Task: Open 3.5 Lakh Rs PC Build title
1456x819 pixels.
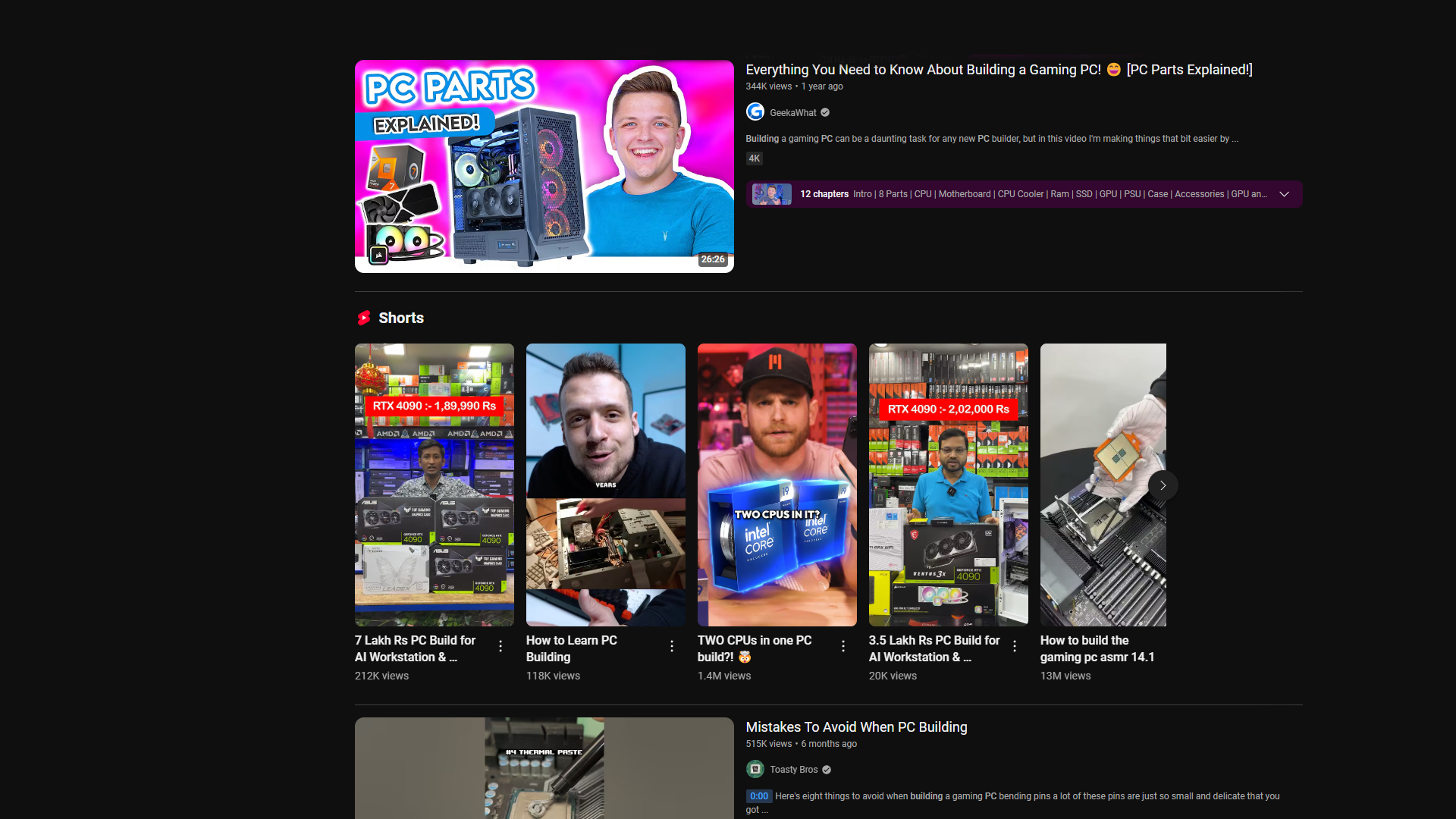Action: [x=934, y=648]
